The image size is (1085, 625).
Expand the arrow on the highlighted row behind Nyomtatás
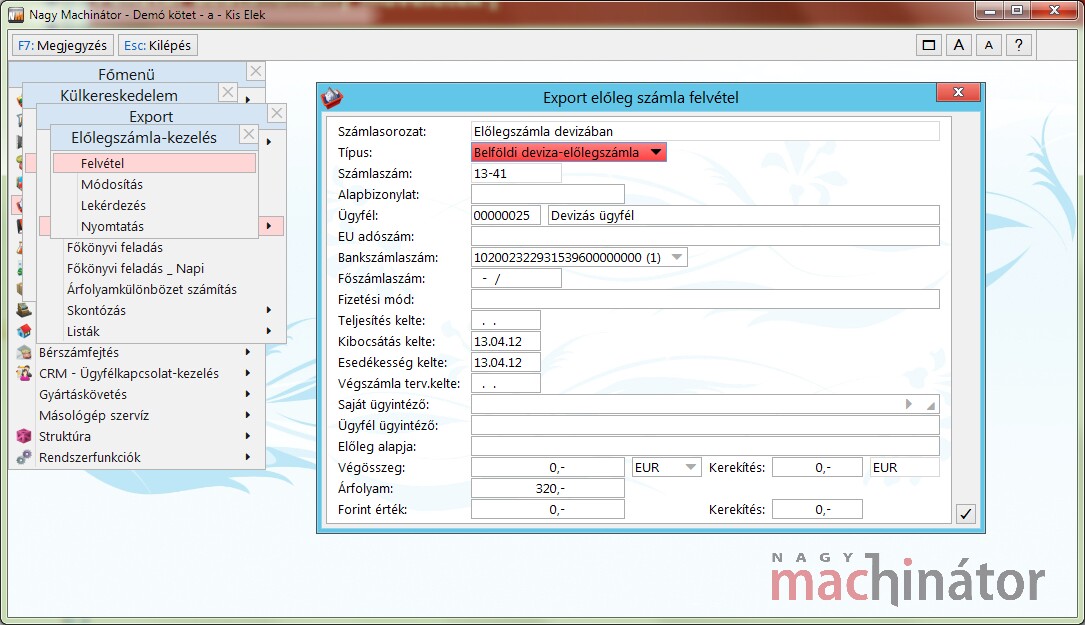(x=268, y=226)
